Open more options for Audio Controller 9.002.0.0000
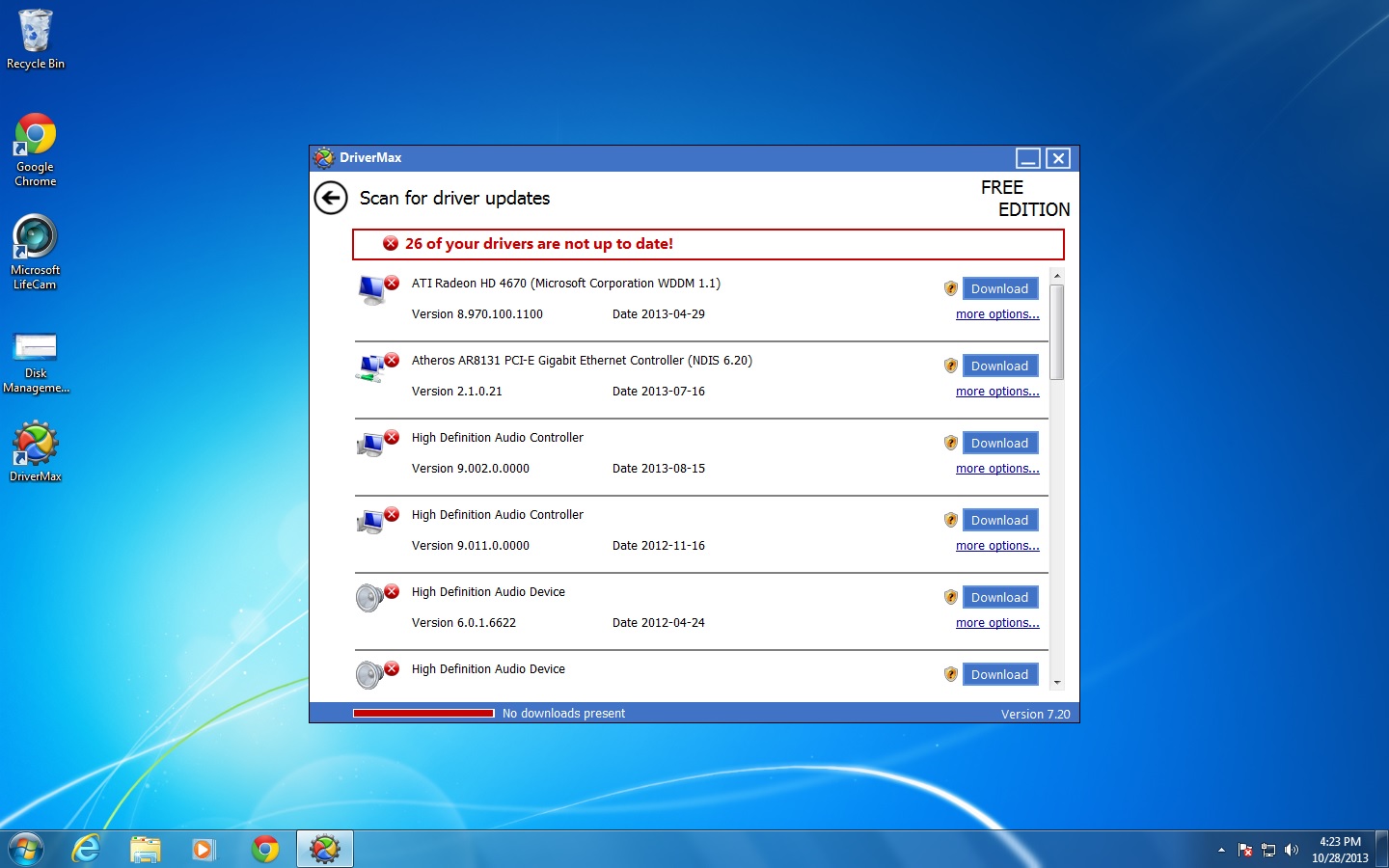This screenshot has height=868, width=1389. [x=997, y=469]
